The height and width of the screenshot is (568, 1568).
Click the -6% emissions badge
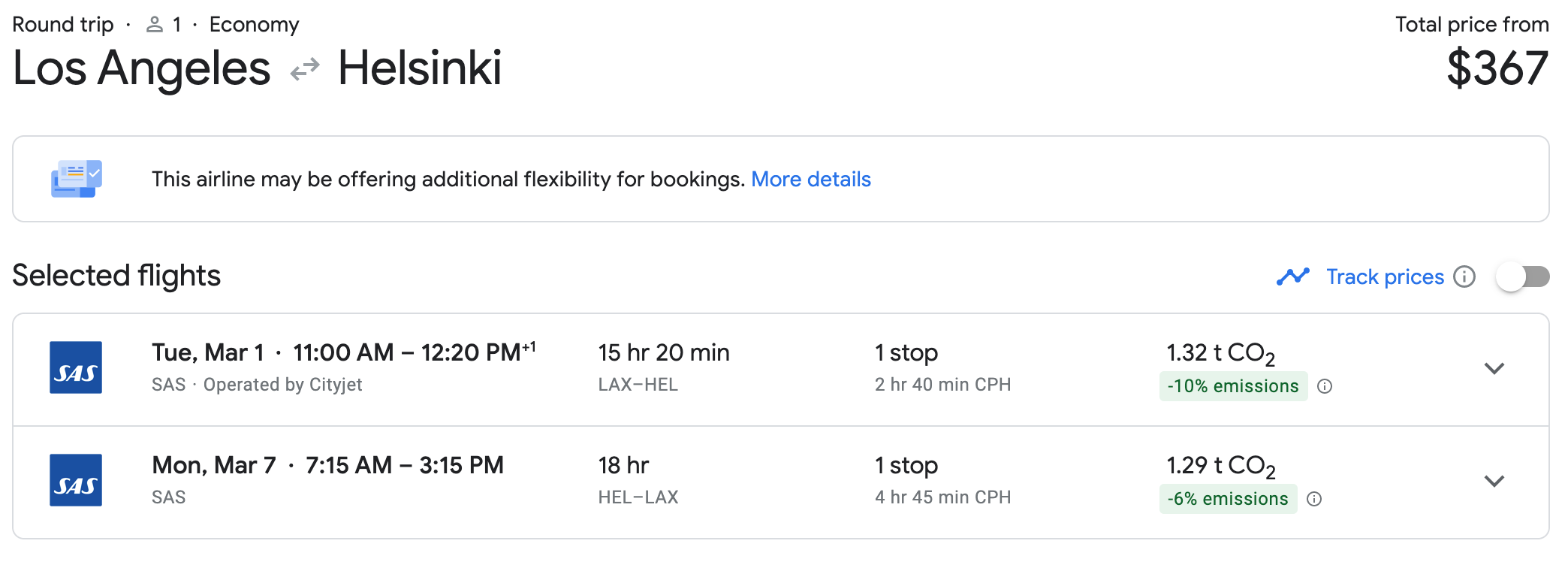(1228, 499)
